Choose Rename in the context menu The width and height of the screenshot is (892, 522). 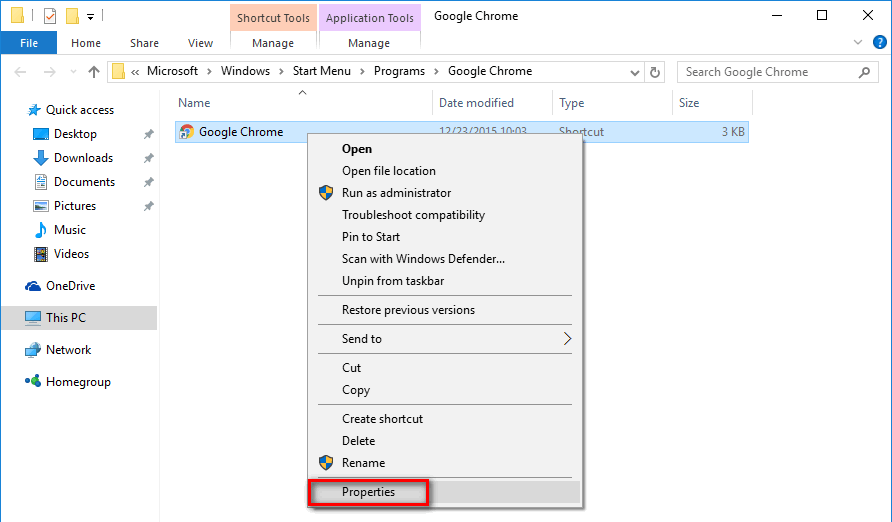click(445, 463)
